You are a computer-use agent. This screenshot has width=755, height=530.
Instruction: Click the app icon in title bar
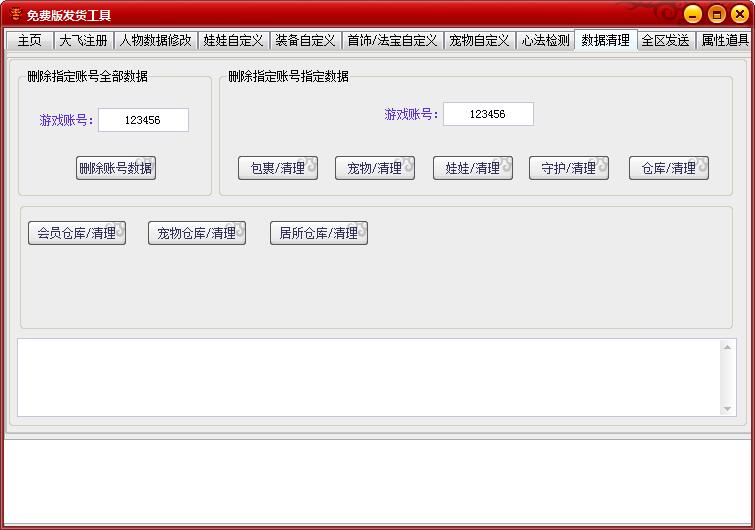pos(15,15)
